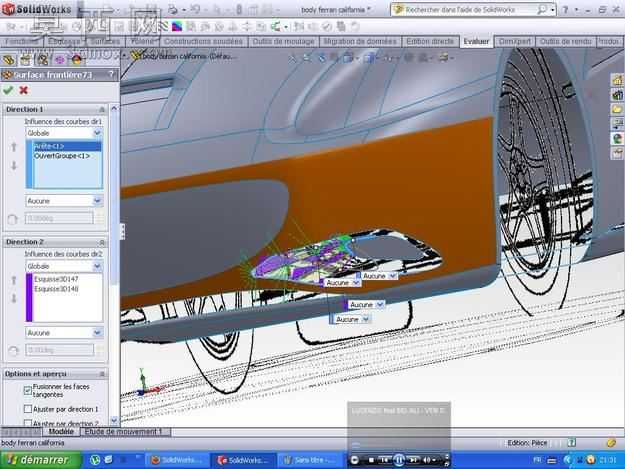Enable Ajuster par direction 2 checkbox
Viewport: 625px width, 469px height.
28,423
